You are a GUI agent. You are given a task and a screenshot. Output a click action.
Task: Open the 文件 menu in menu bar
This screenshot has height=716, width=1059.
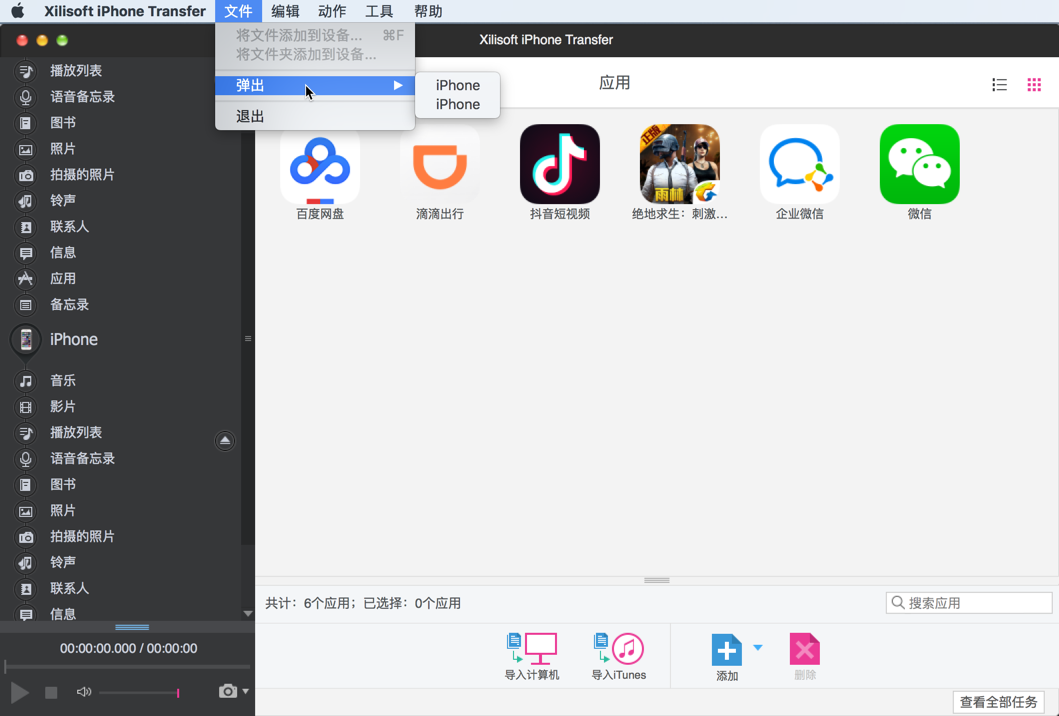238,11
